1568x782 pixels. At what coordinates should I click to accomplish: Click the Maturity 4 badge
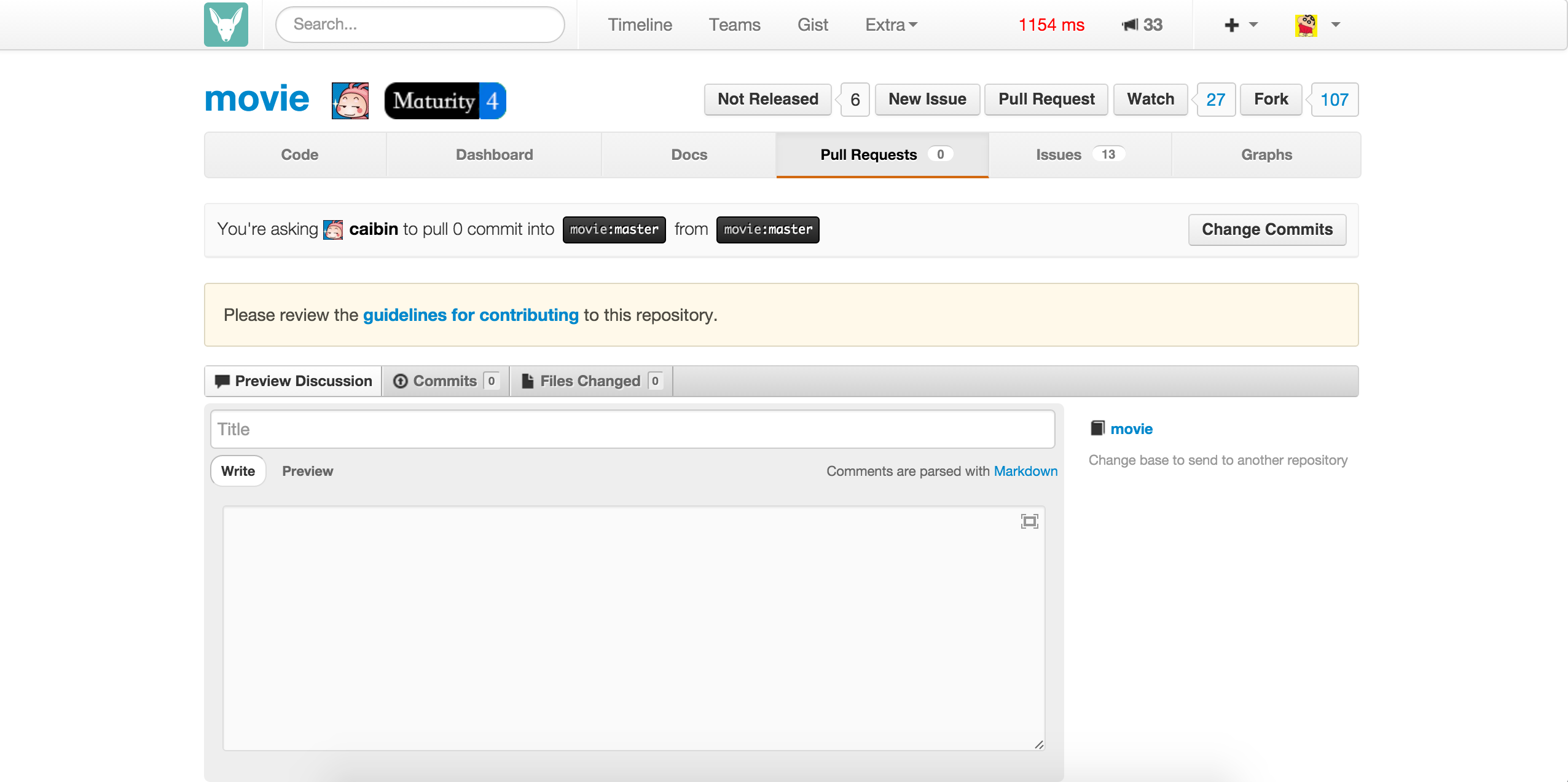[x=445, y=100]
